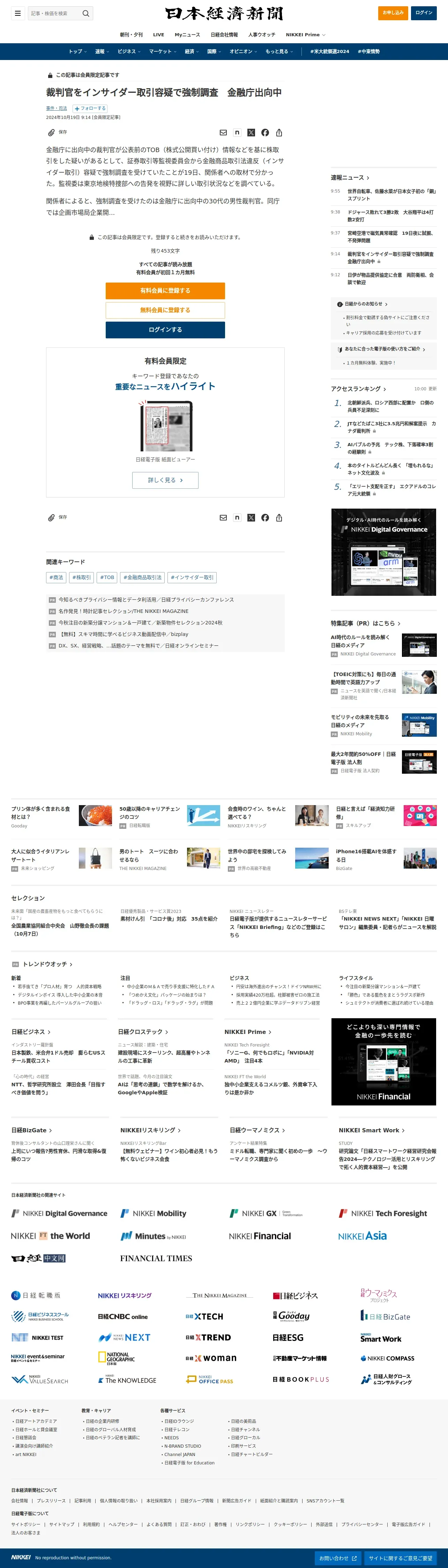Expand the ビジネス navigation dropdown
Image resolution: width=448 pixels, height=1568 pixels.
tap(128, 52)
